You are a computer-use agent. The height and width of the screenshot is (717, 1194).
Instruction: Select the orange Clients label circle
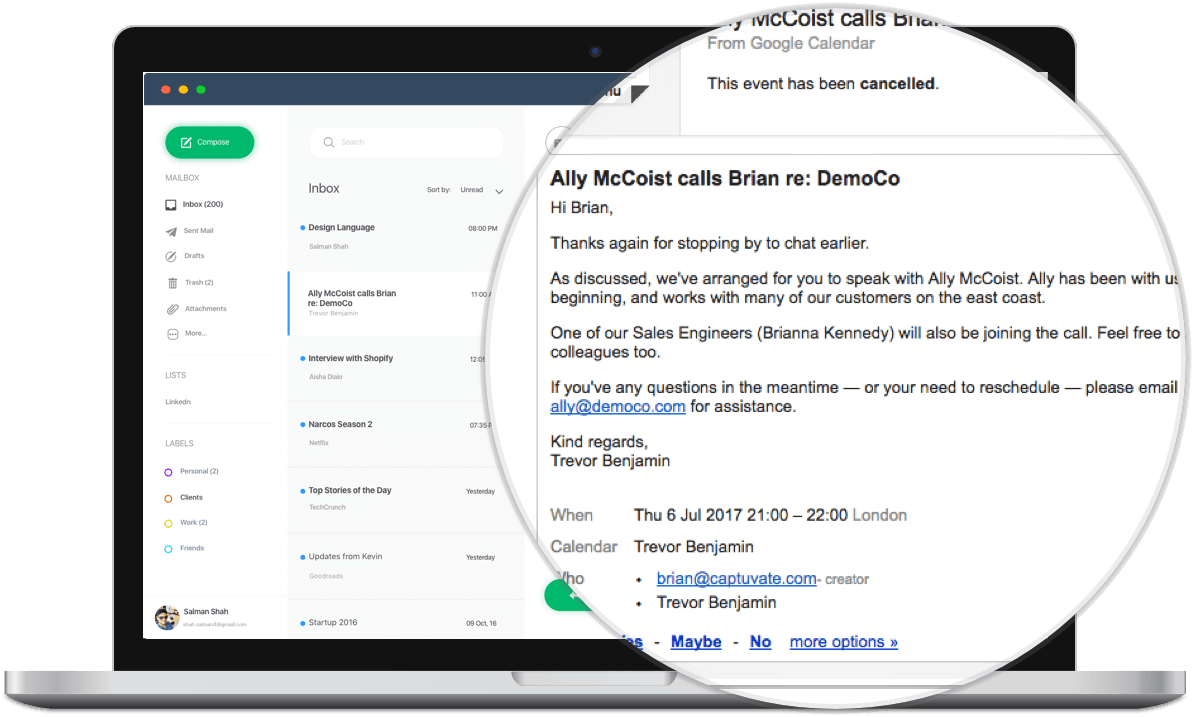tap(168, 499)
